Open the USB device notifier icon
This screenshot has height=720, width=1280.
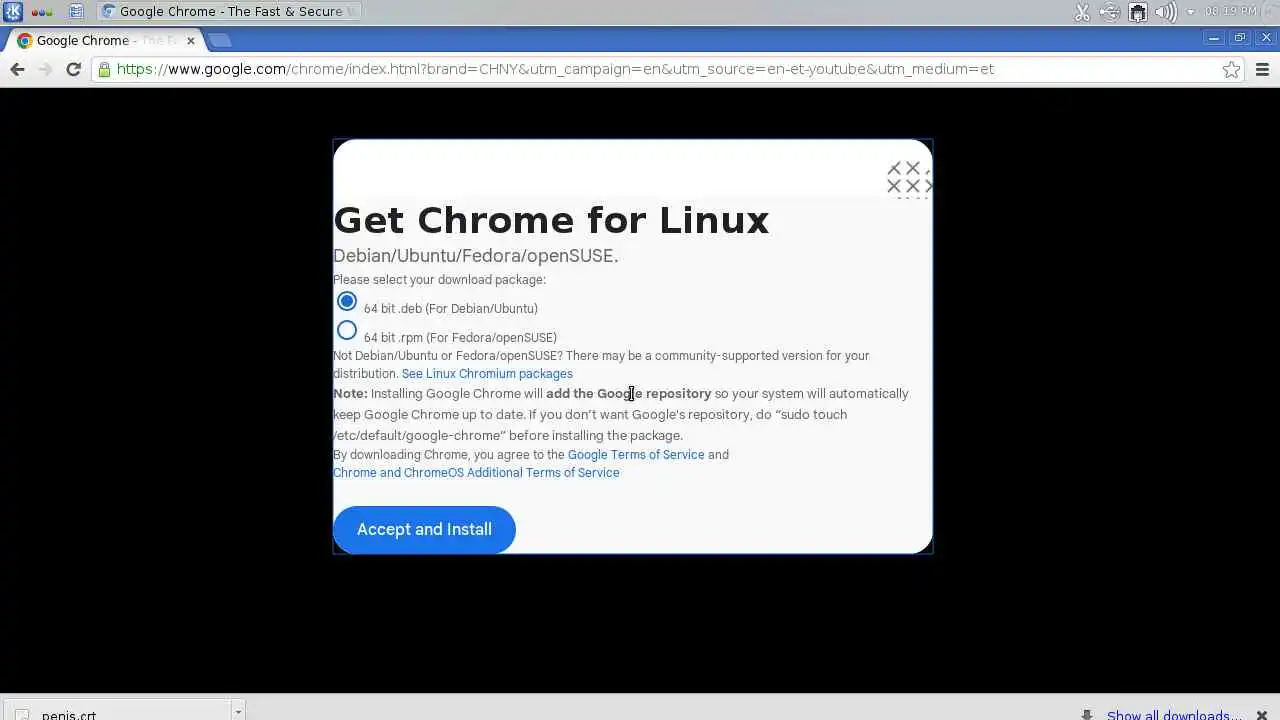[x=1109, y=12]
